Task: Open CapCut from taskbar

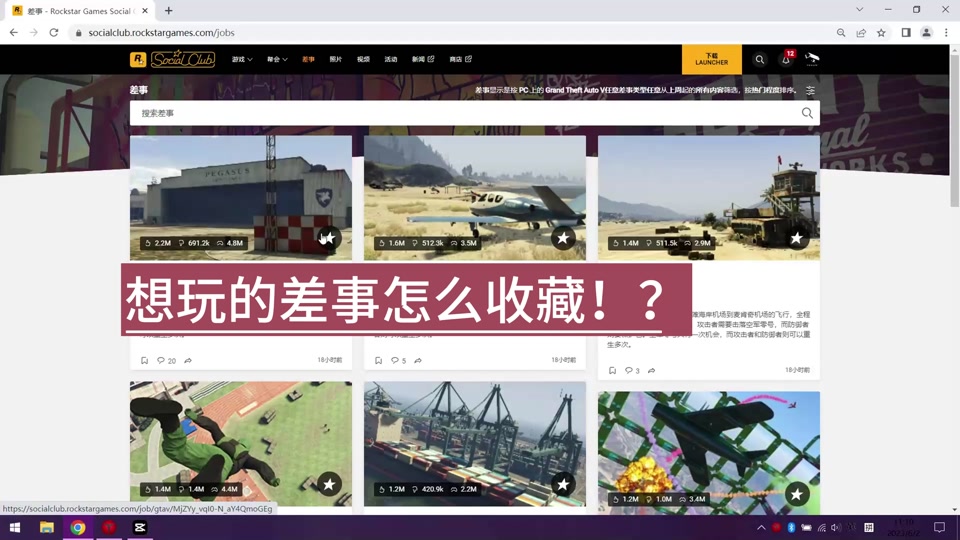Action: point(140,527)
